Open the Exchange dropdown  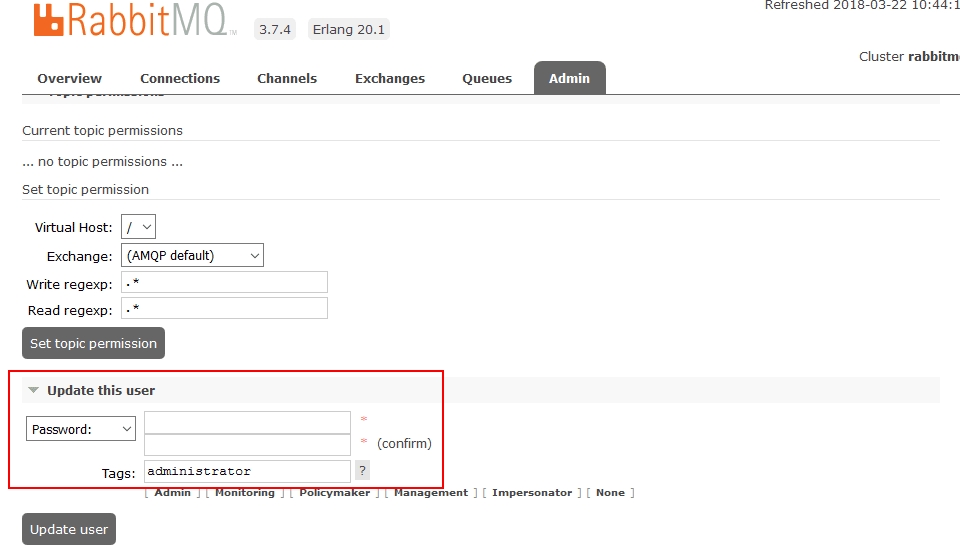(x=192, y=255)
